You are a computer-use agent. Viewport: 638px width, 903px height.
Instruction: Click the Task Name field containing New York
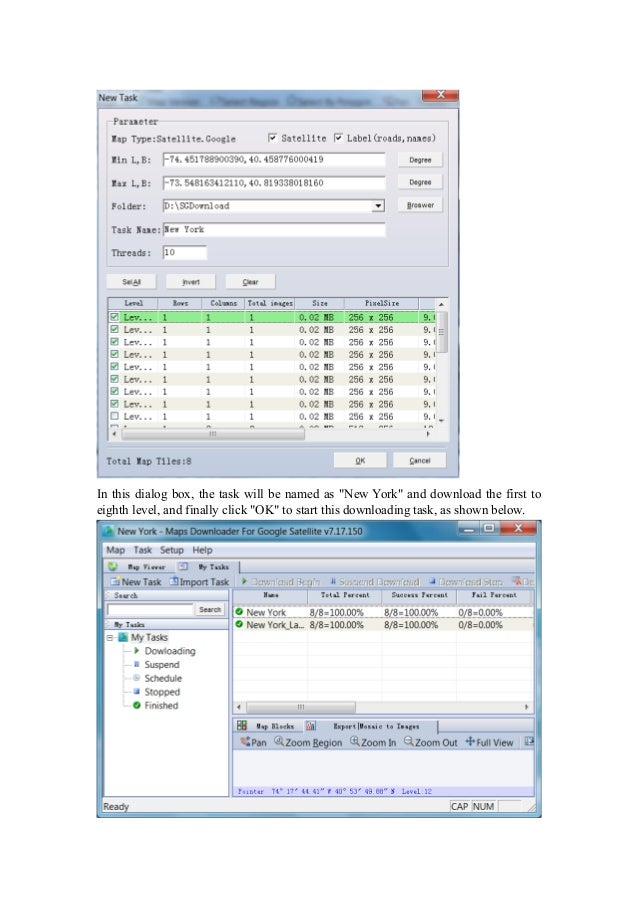coord(274,229)
